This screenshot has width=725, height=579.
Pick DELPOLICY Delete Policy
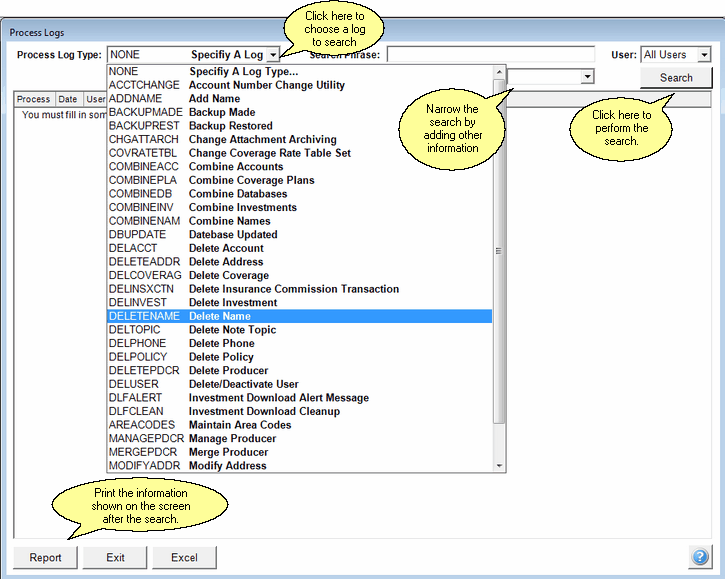300,357
